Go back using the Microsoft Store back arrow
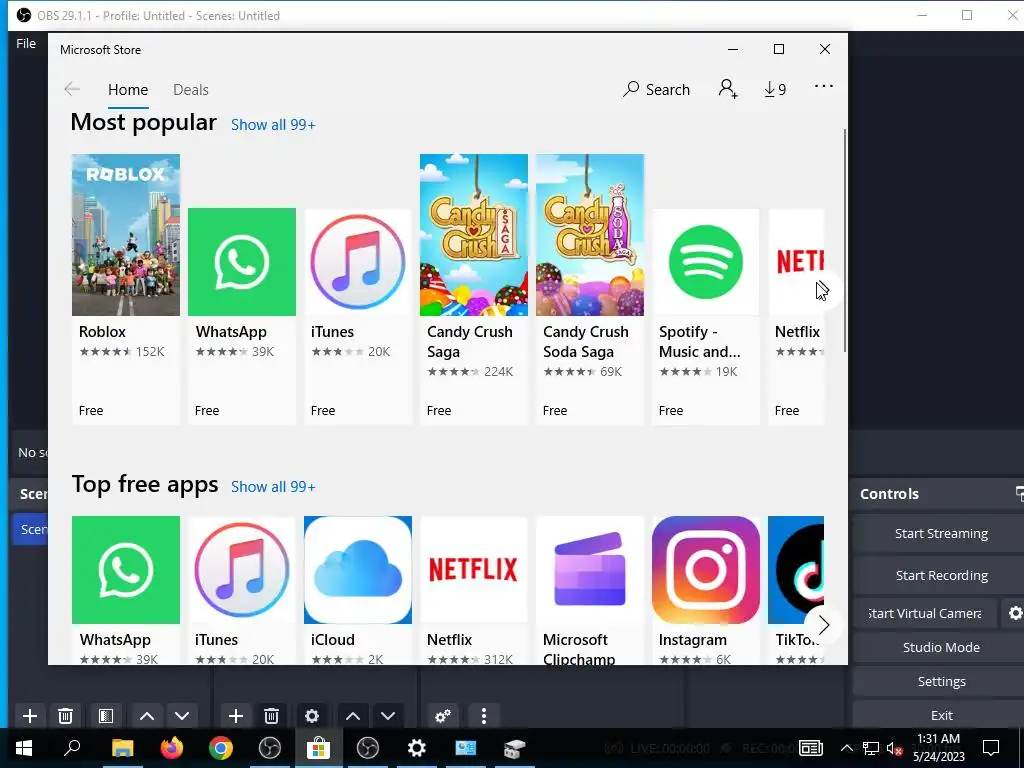Viewport: 1024px width, 768px height. click(x=72, y=89)
